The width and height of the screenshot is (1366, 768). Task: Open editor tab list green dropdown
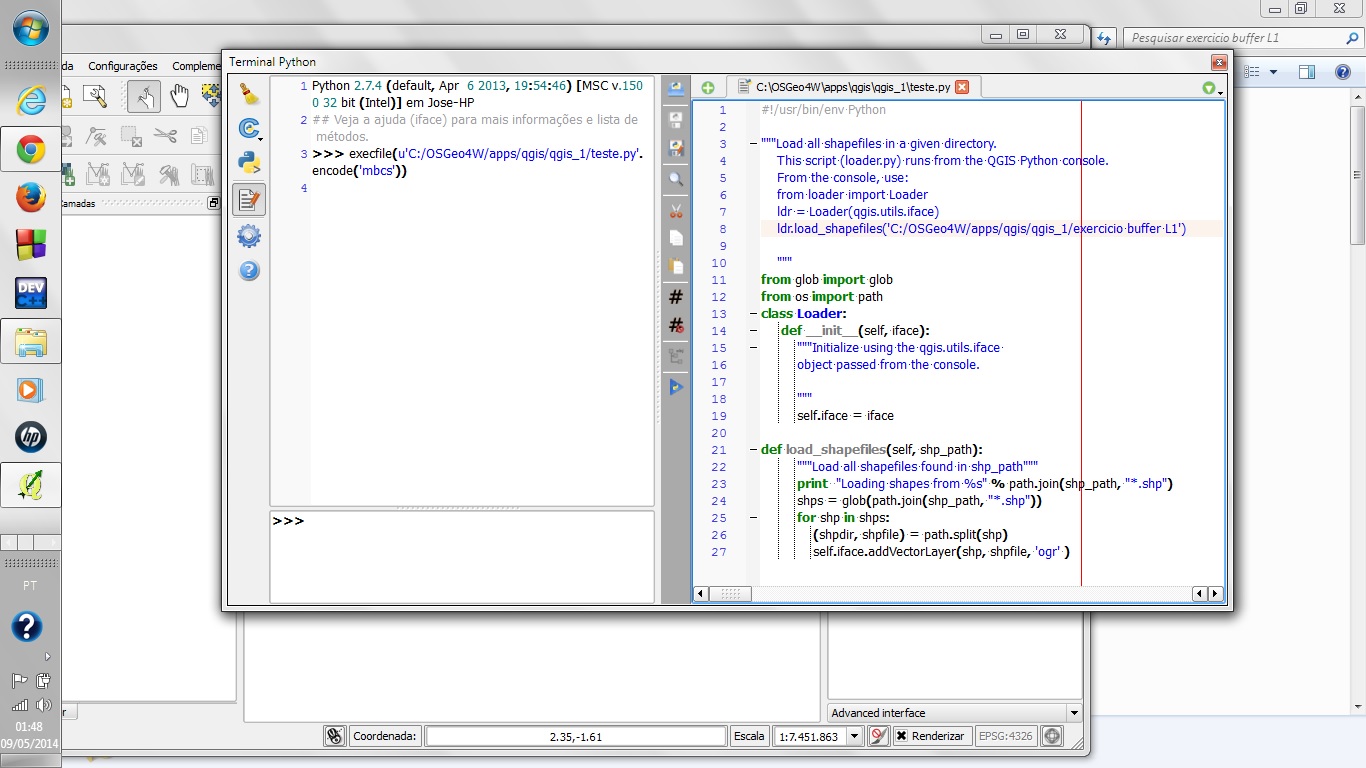1212,89
